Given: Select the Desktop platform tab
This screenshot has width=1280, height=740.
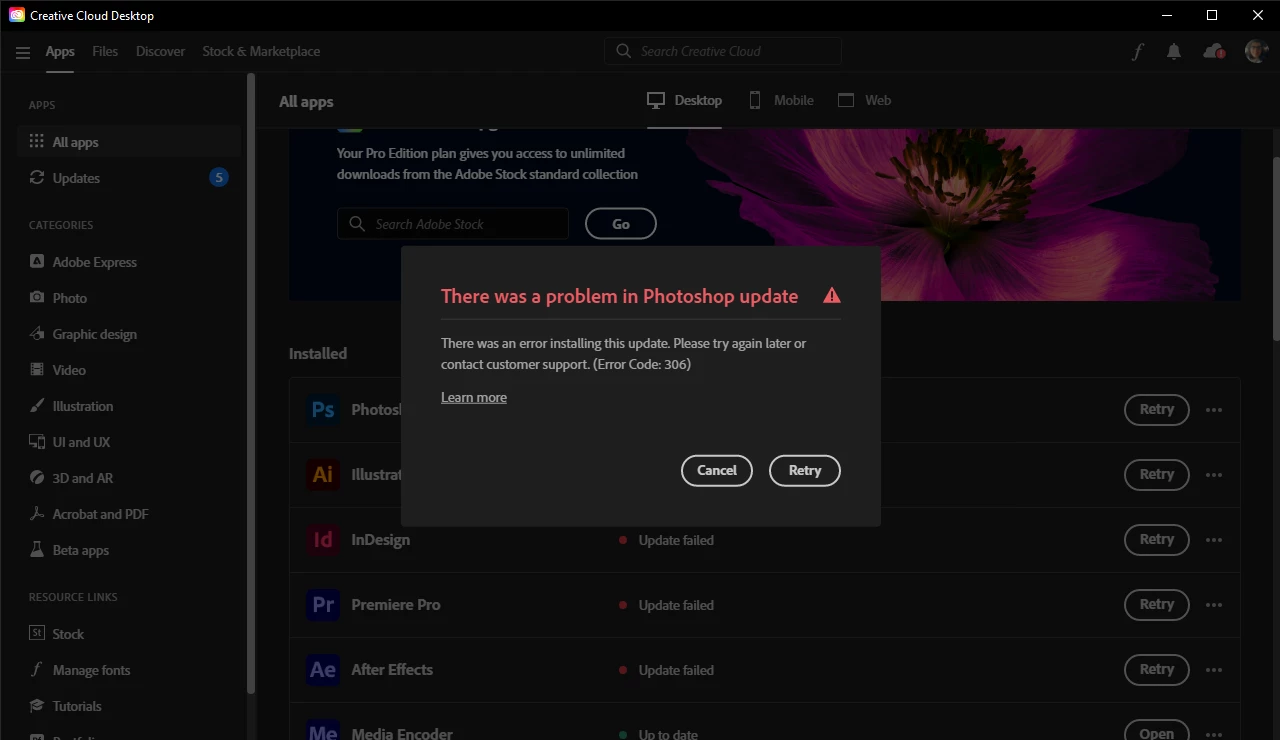Looking at the screenshot, I should click(684, 100).
